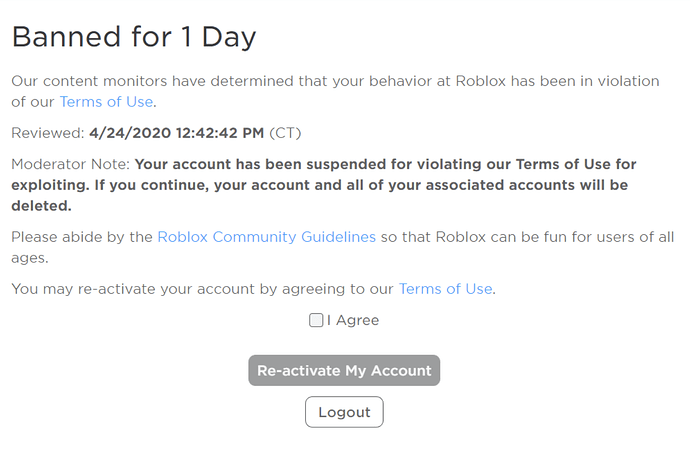Open Terms of Use link under the heading
This screenshot has width=690, height=466.
107,102
